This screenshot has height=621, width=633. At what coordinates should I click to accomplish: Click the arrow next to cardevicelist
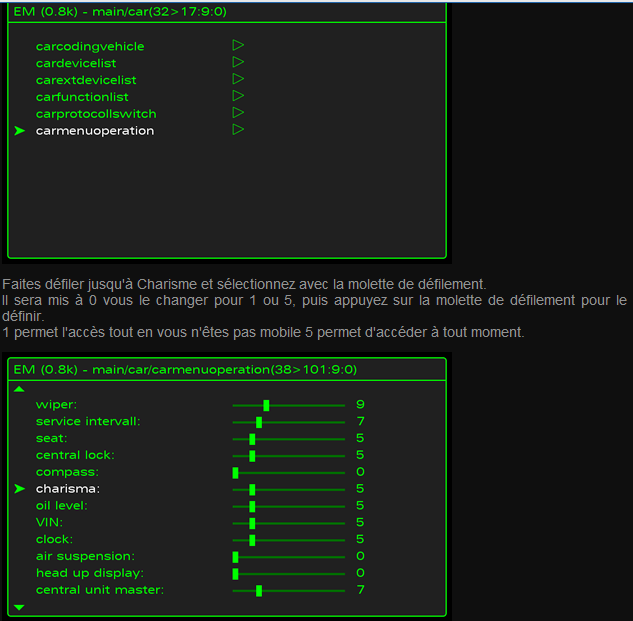pyautogui.click(x=238, y=62)
